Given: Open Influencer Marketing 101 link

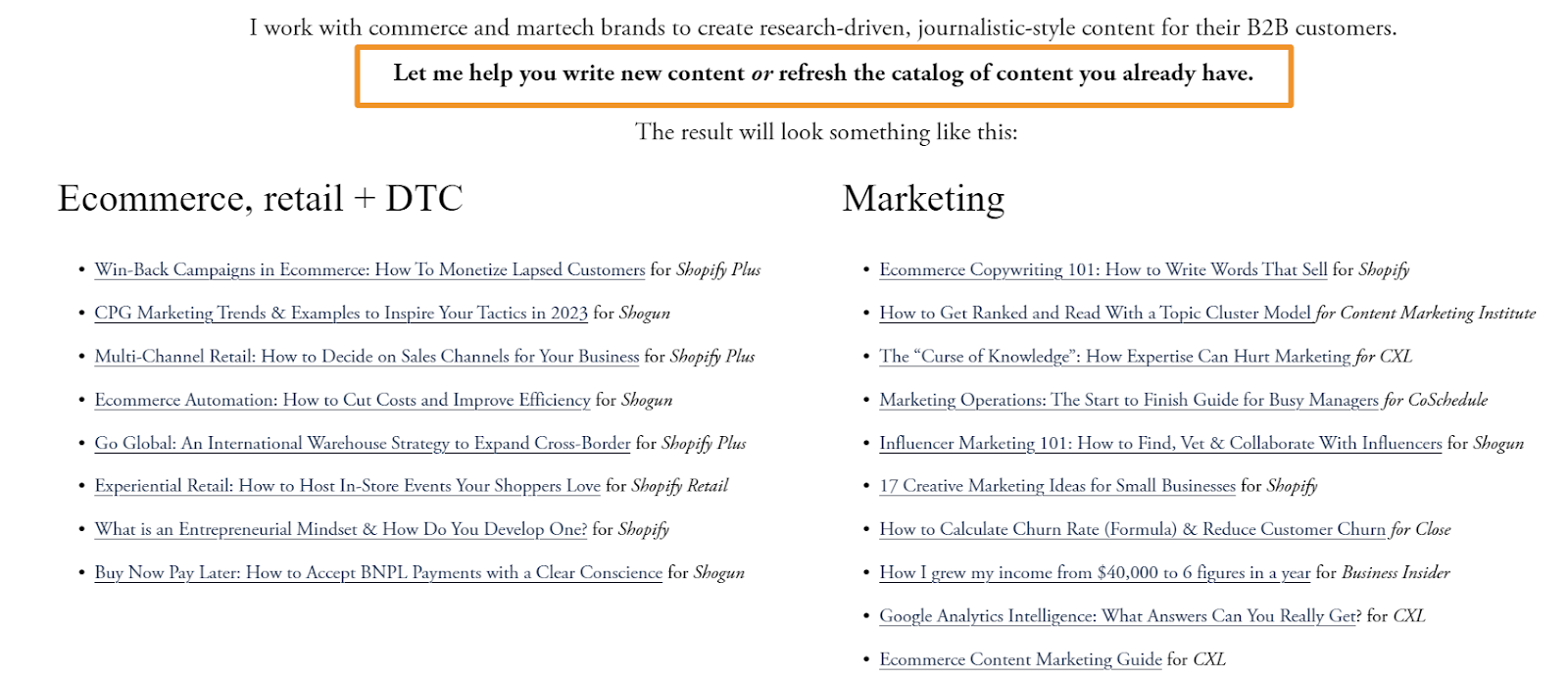Looking at the screenshot, I should click(1160, 443).
